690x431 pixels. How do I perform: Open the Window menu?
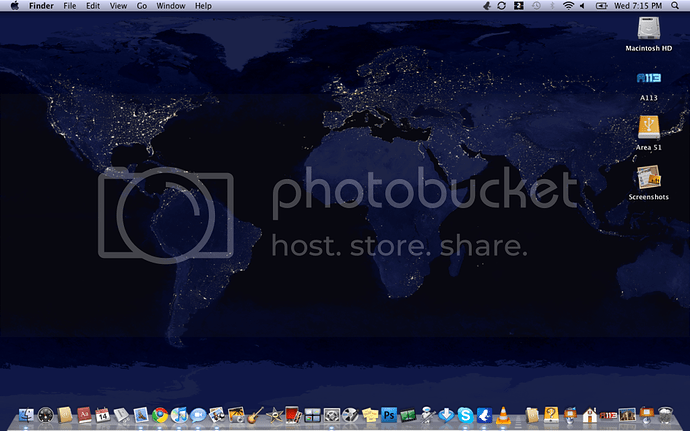[x=171, y=6]
